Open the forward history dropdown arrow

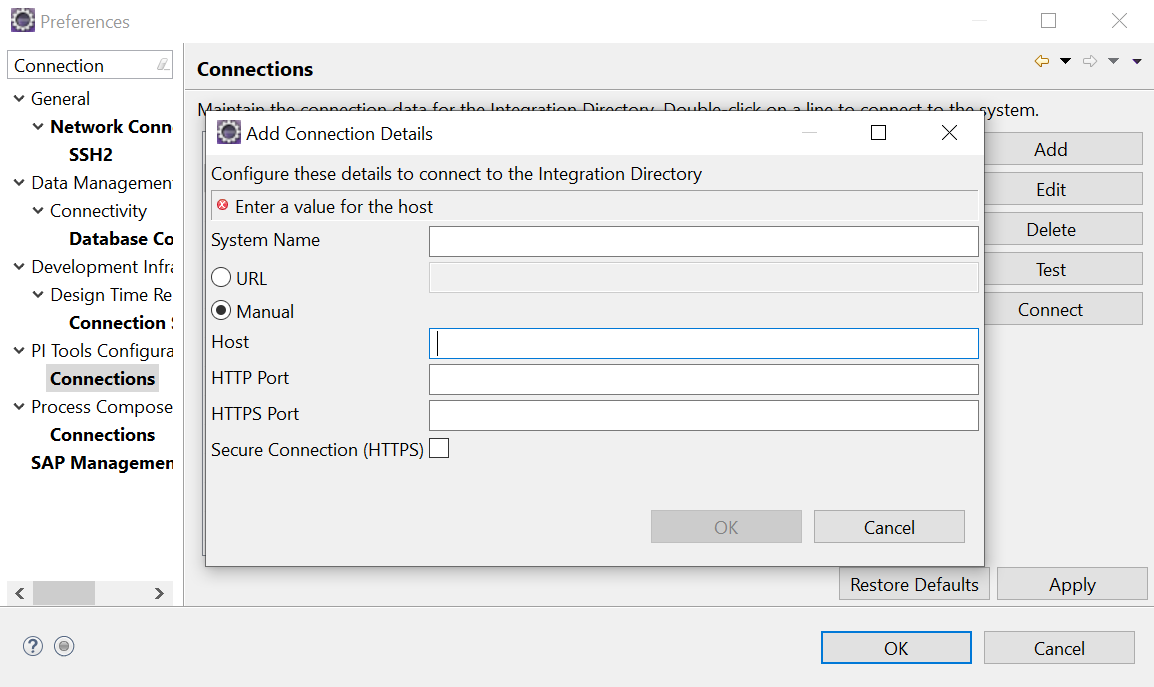(1114, 61)
